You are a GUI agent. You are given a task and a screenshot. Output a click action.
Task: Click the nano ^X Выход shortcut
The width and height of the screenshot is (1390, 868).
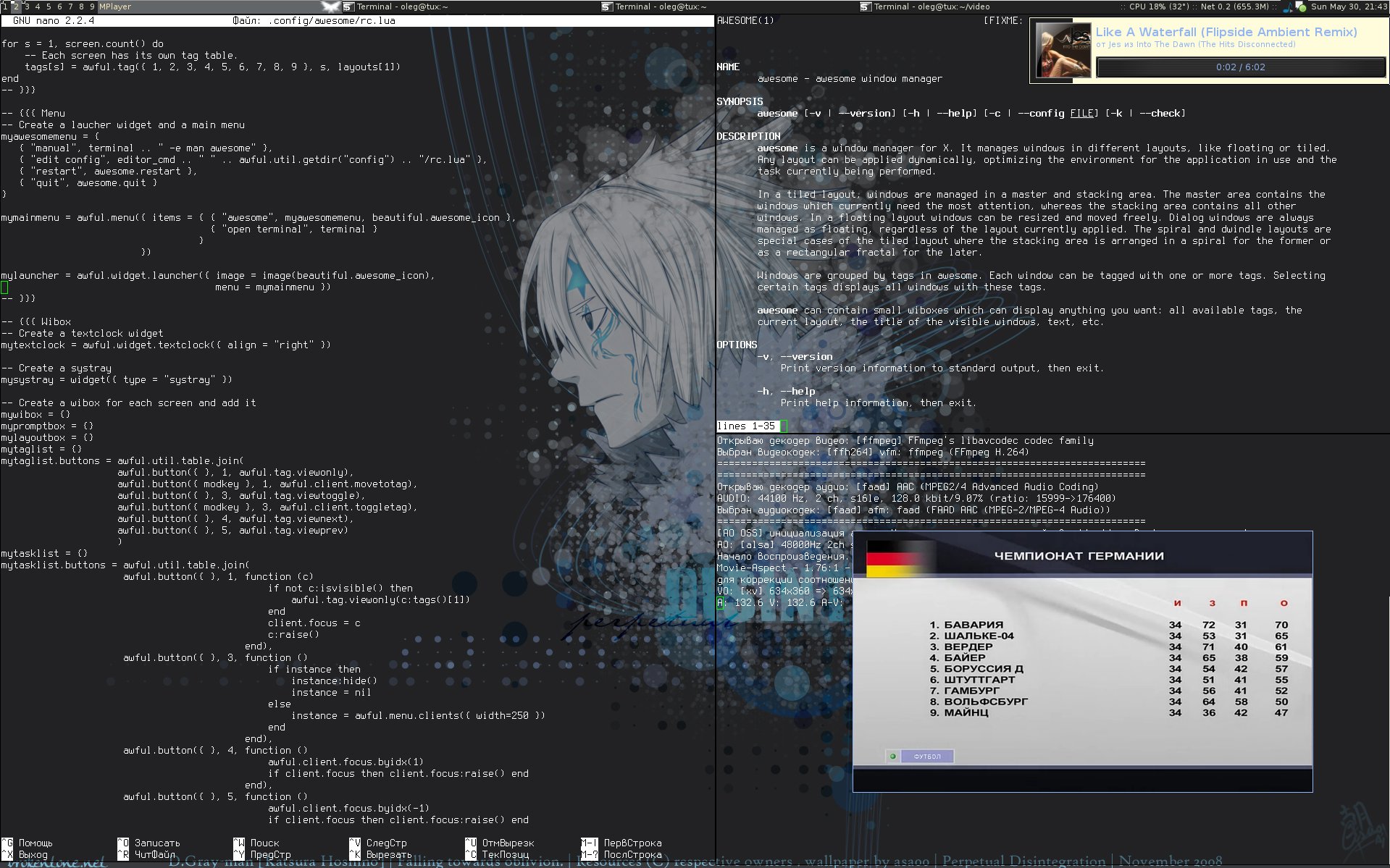click(25, 854)
